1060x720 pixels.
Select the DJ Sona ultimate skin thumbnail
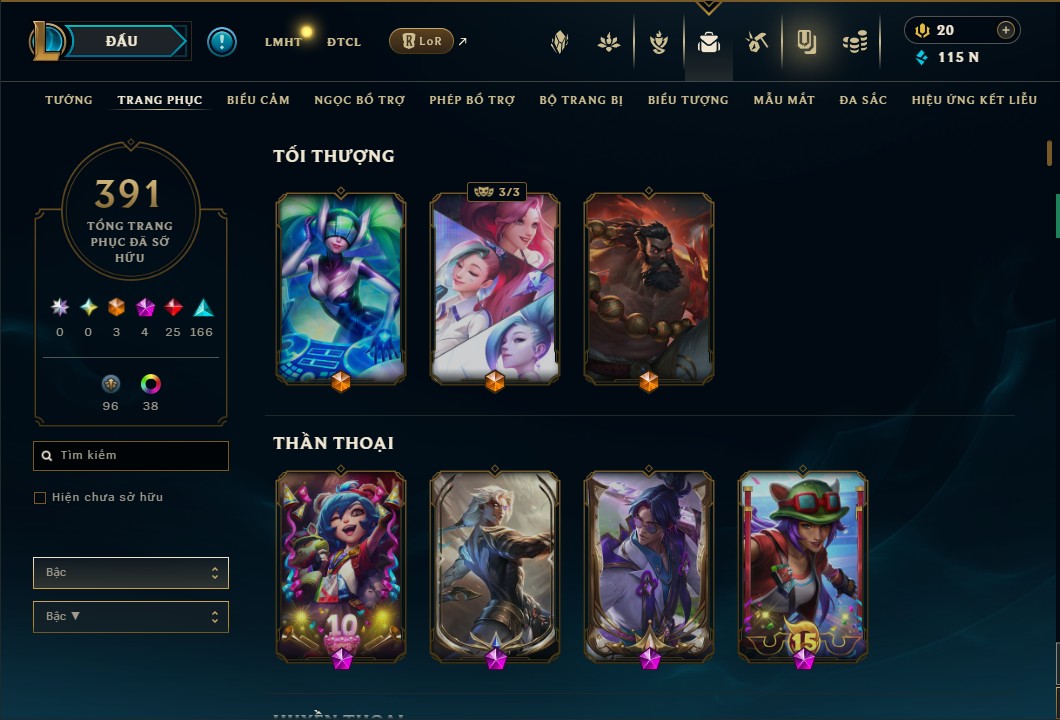(x=341, y=289)
